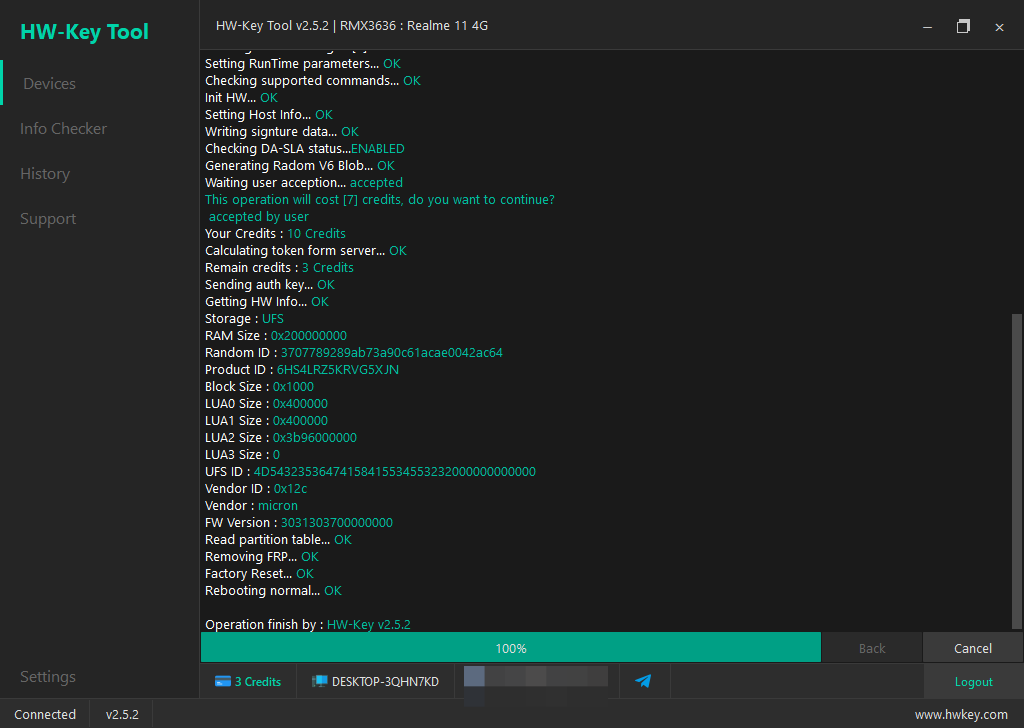The image size is (1024, 728).
Task: Log out using the Logout button
Action: pyautogui.click(x=973, y=682)
